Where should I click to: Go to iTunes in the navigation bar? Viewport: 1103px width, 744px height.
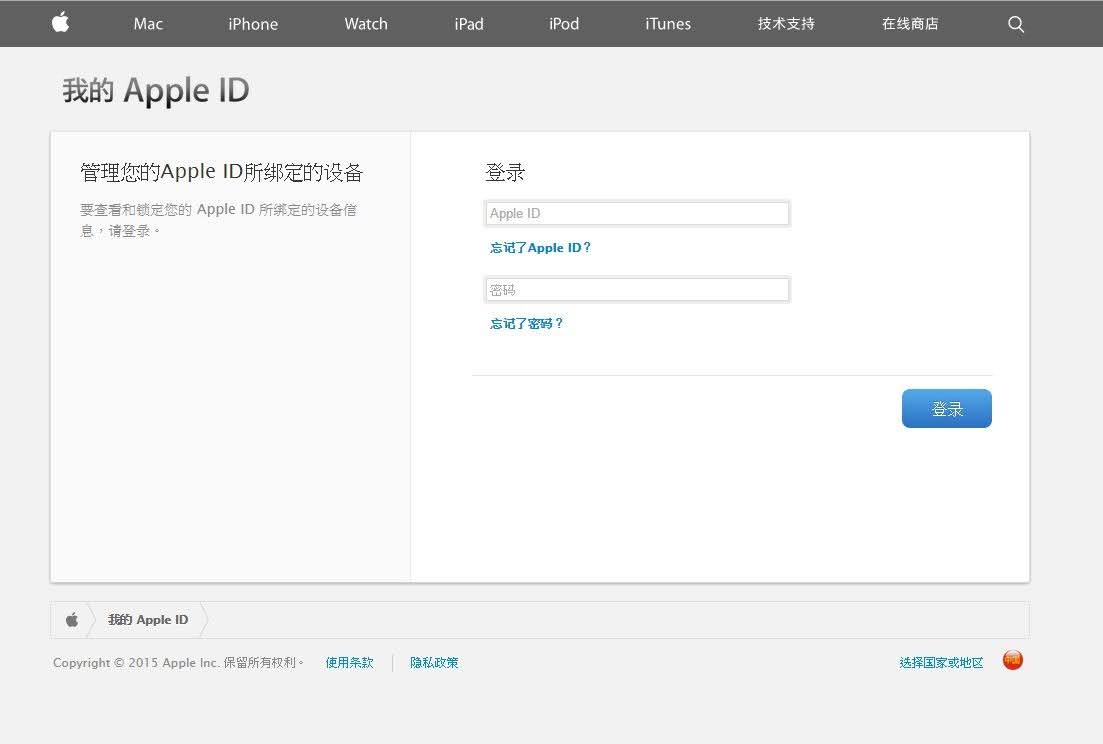[x=668, y=24]
